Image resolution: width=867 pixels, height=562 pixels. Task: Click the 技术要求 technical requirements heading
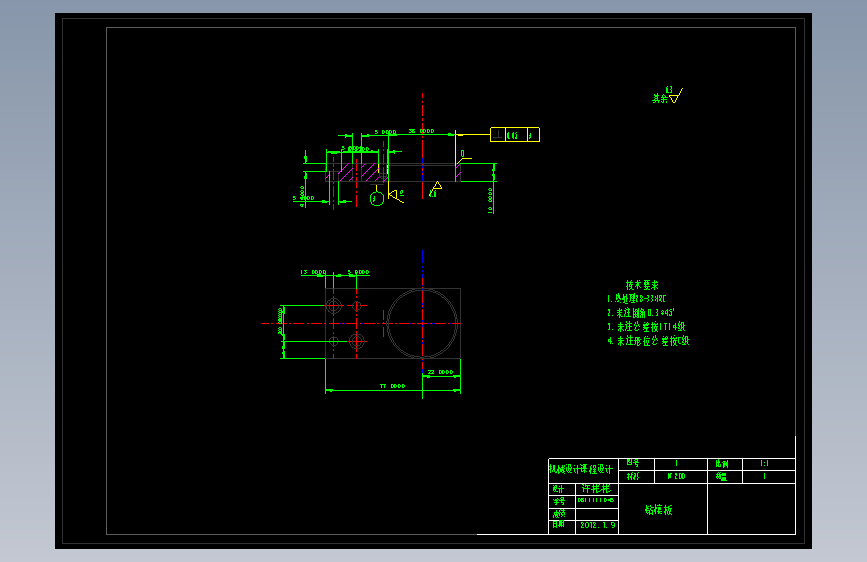642,285
